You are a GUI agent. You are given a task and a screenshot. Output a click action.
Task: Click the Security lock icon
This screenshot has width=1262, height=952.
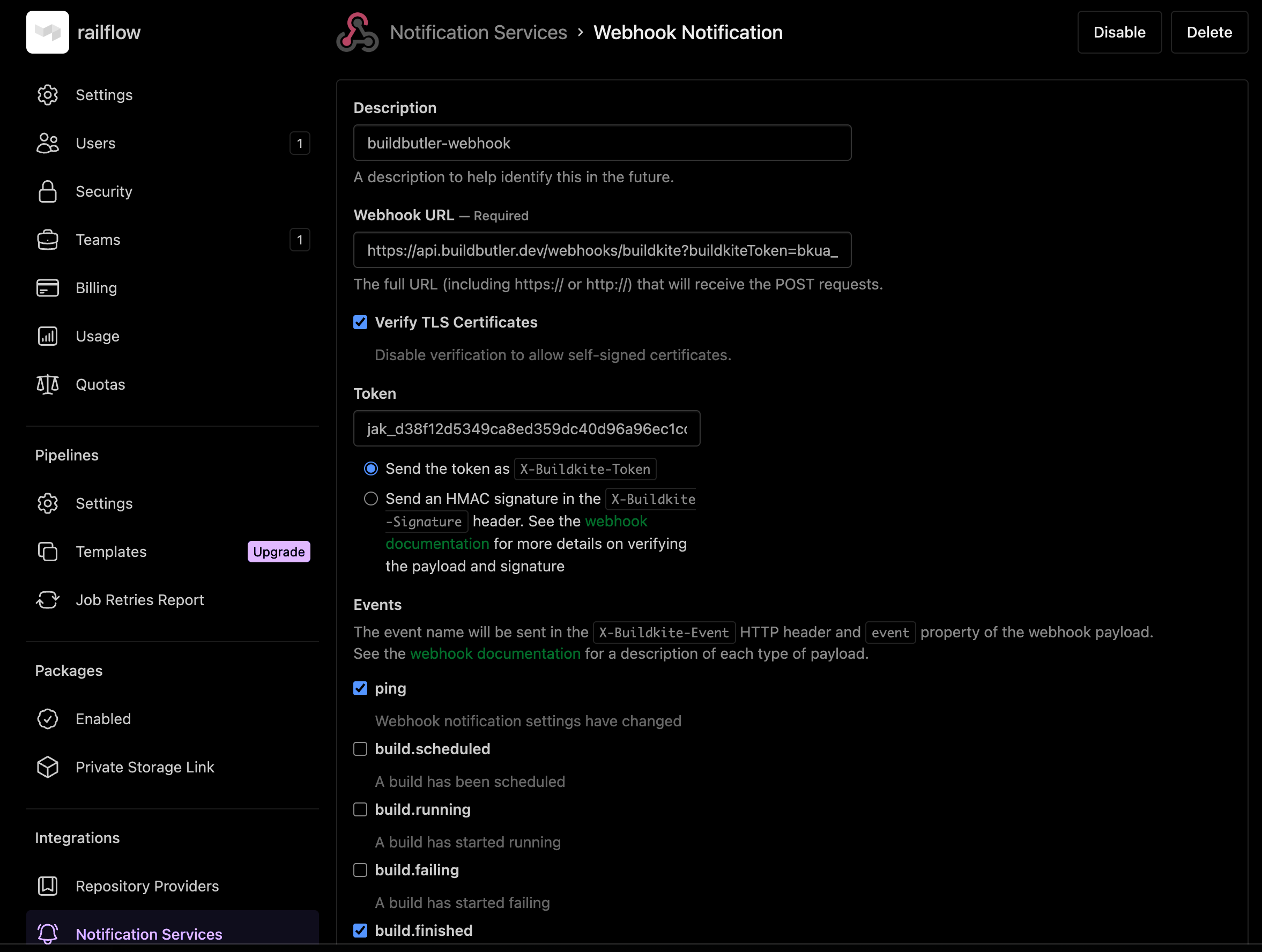[47, 192]
